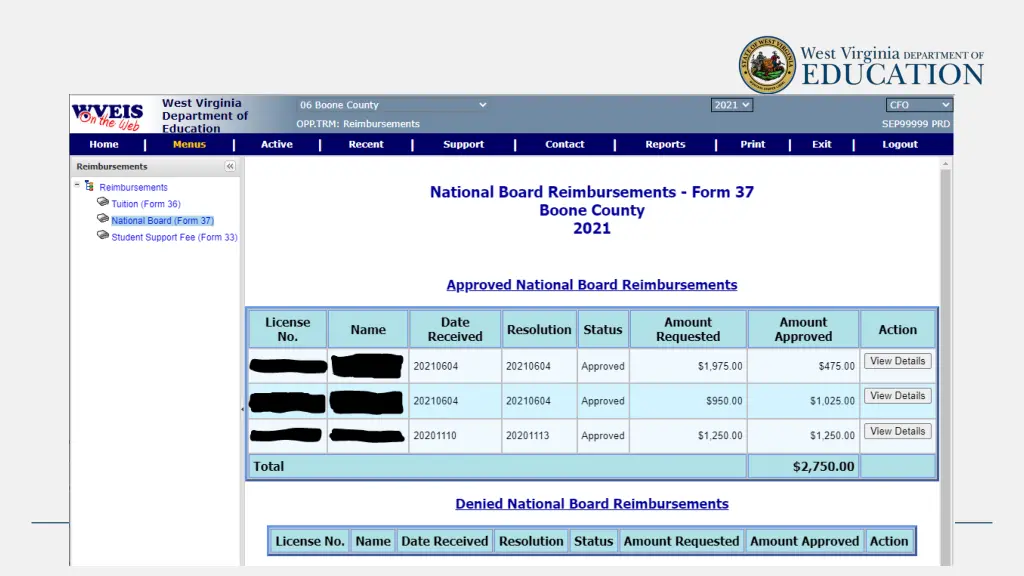Click the National Board (Form 37) document icon
The height and width of the screenshot is (576, 1024).
click(x=103, y=219)
